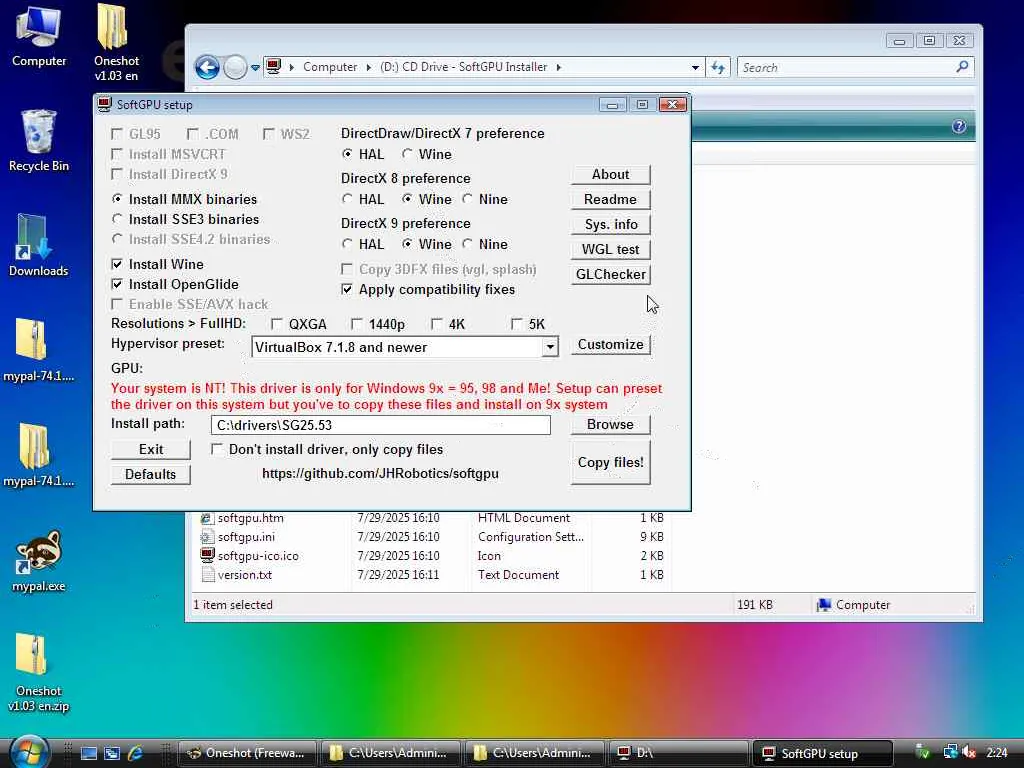Viewport: 1024px width, 768px height.
Task: Launch Internet Explorer from quick launch
Action: click(x=135, y=753)
